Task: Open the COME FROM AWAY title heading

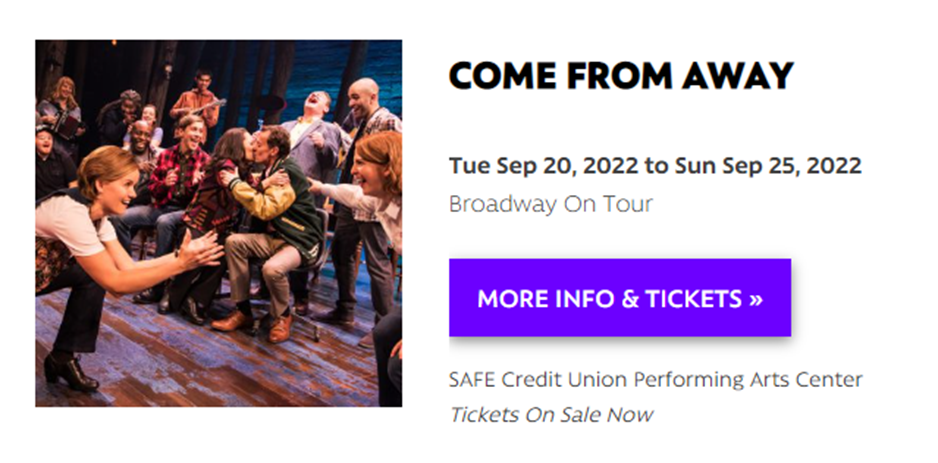Action: [620, 76]
